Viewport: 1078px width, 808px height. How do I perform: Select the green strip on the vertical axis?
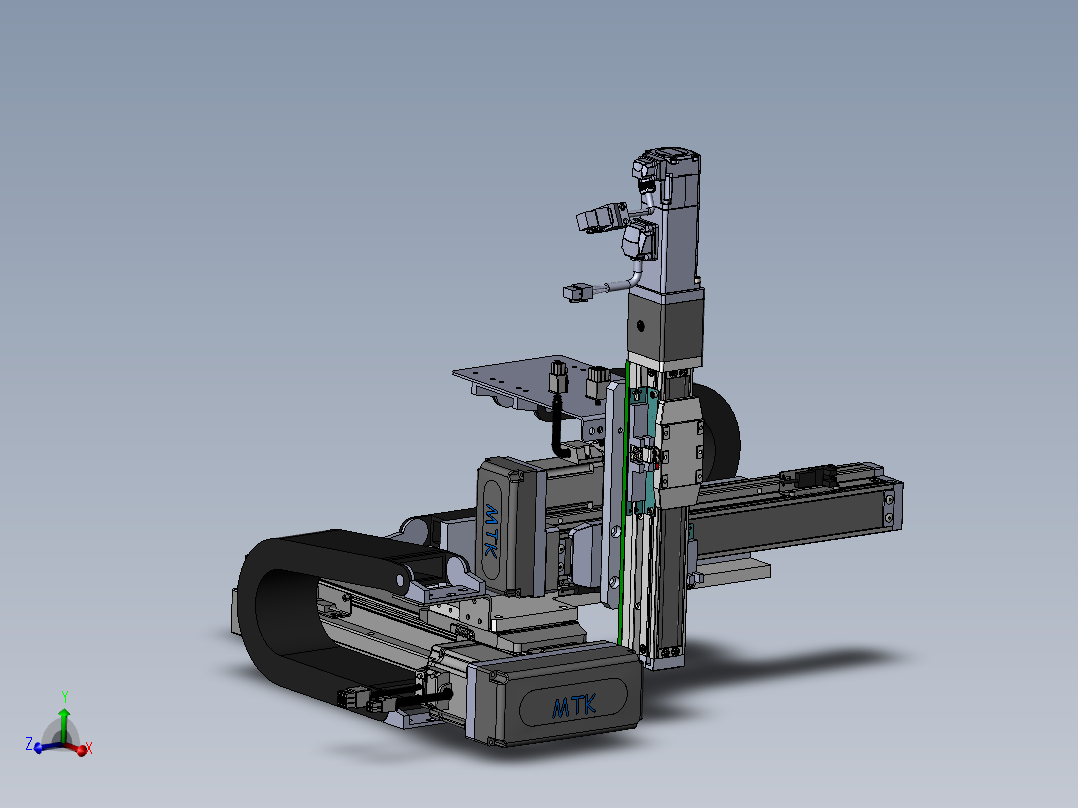point(626,502)
